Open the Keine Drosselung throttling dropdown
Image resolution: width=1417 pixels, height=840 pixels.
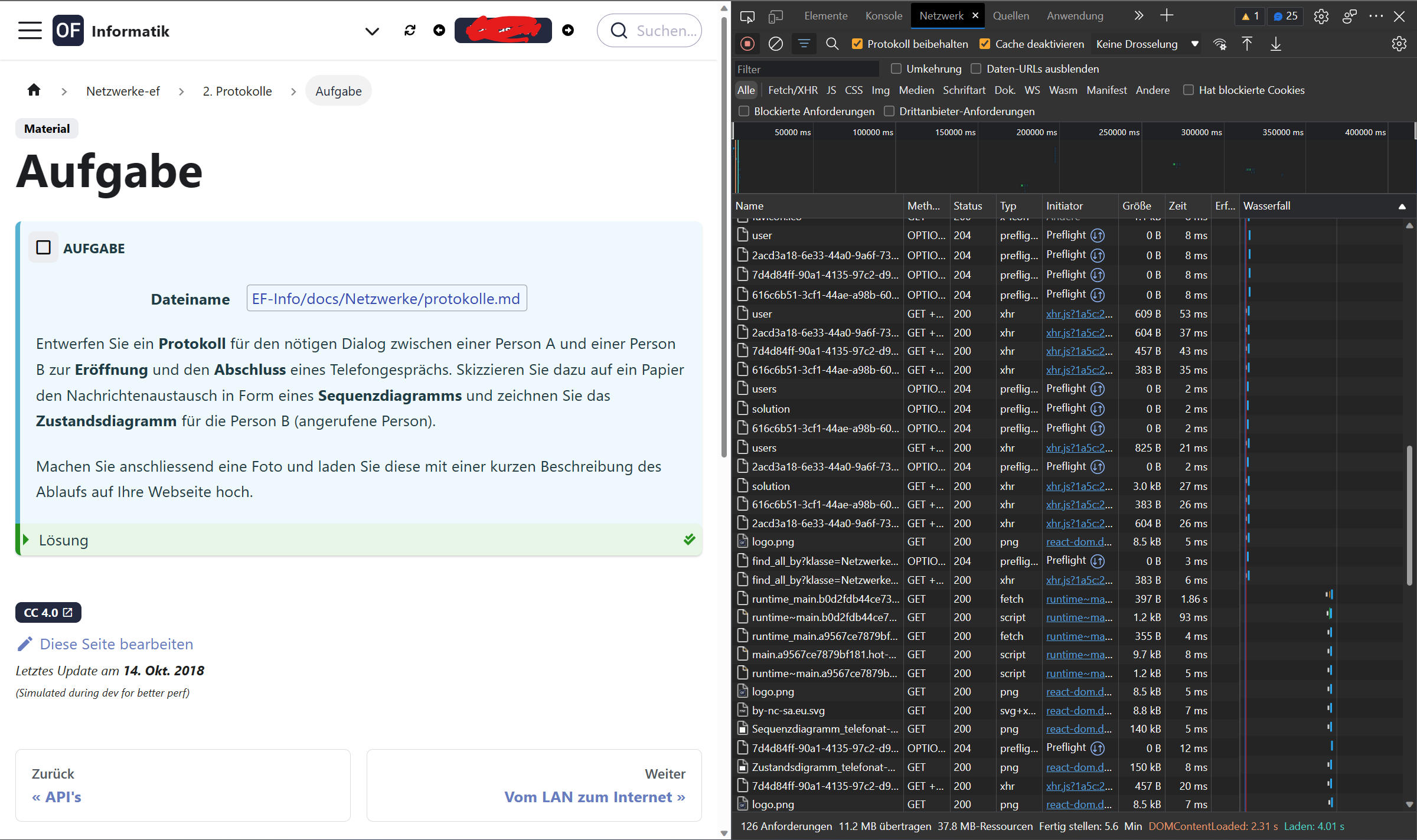point(1147,44)
